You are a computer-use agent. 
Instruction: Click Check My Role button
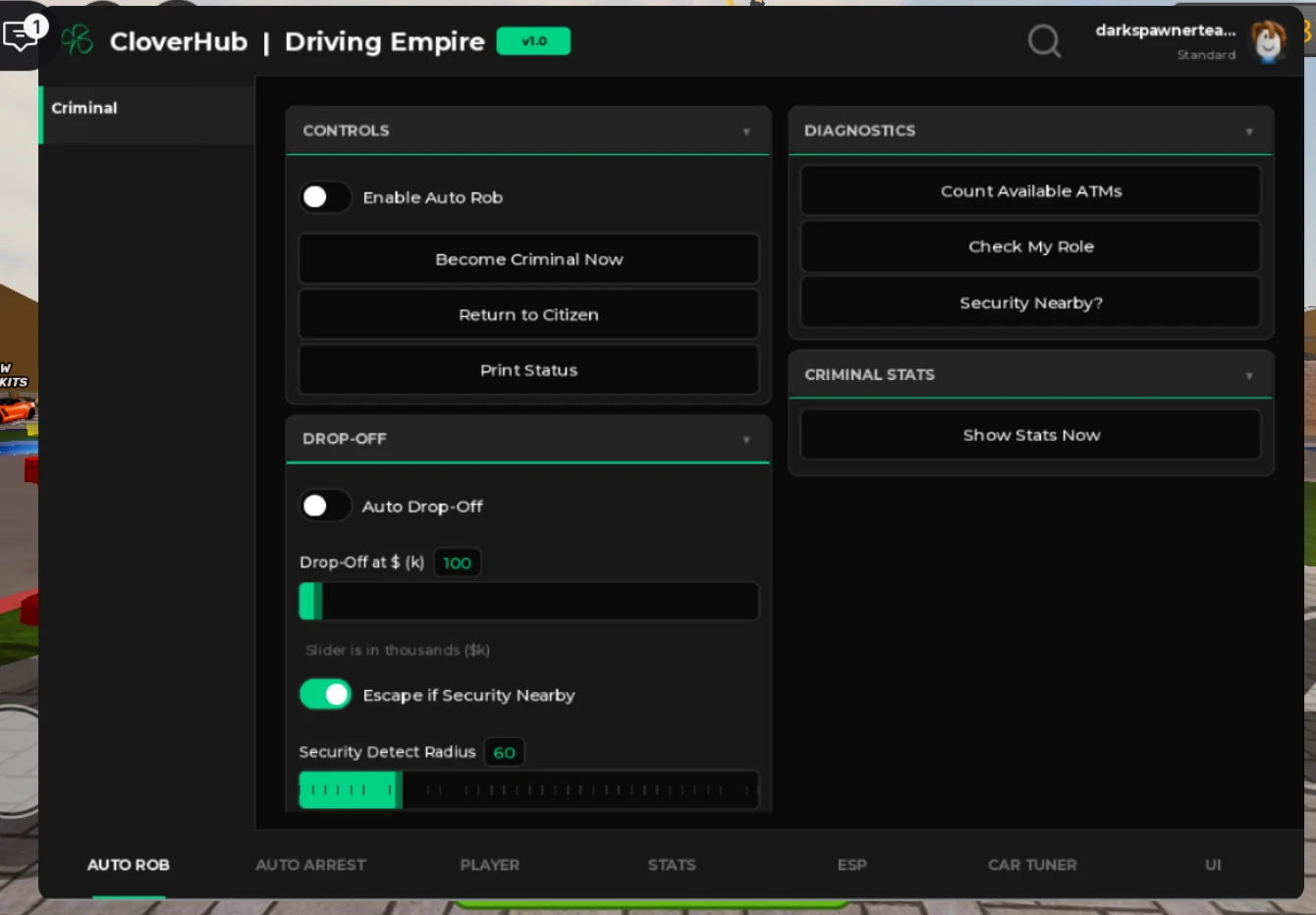click(x=1030, y=246)
